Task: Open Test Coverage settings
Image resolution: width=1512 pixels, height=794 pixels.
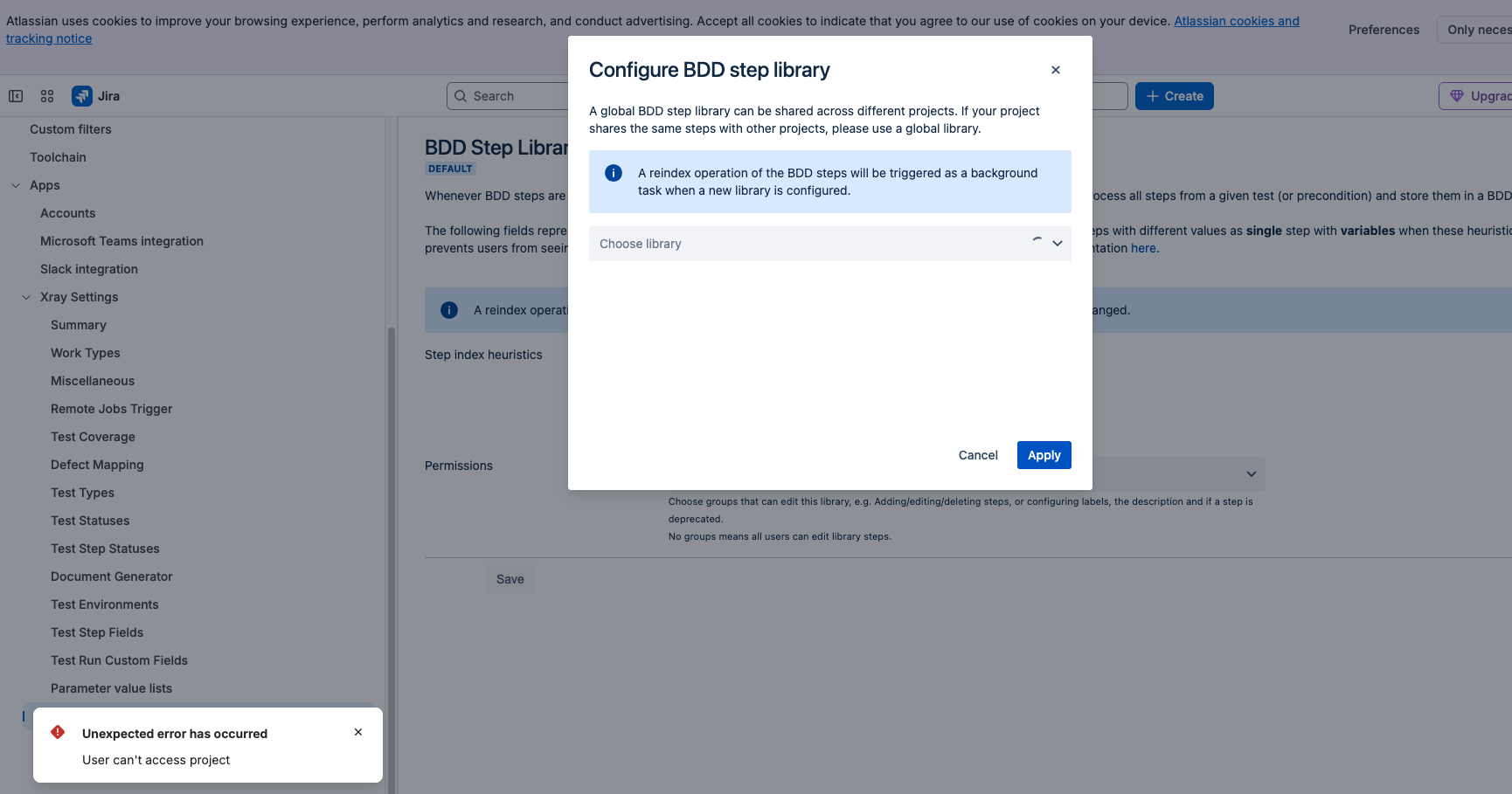Action: point(93,437)
